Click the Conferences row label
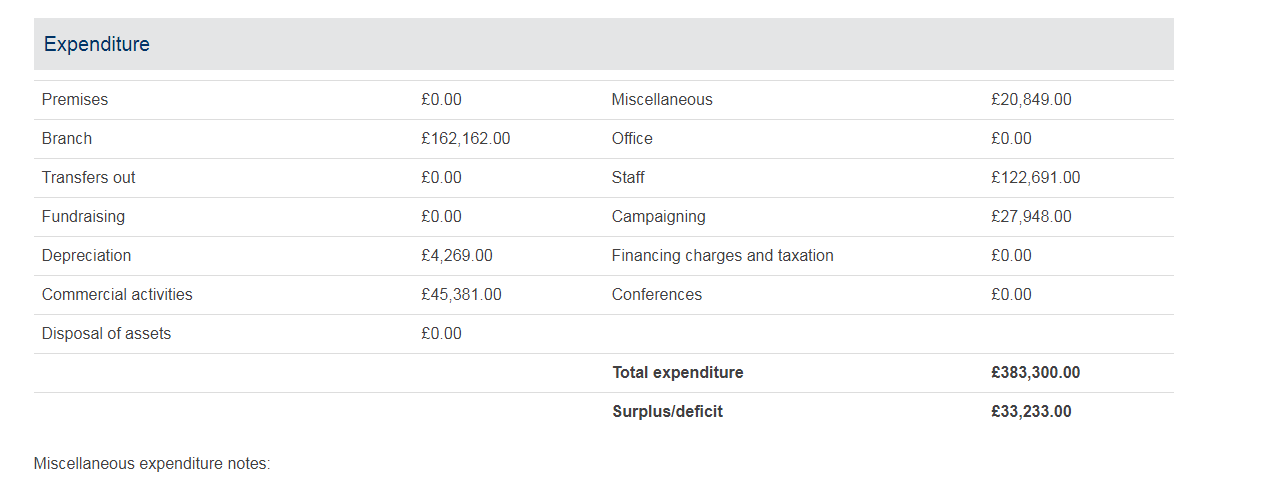 point(656,295)
